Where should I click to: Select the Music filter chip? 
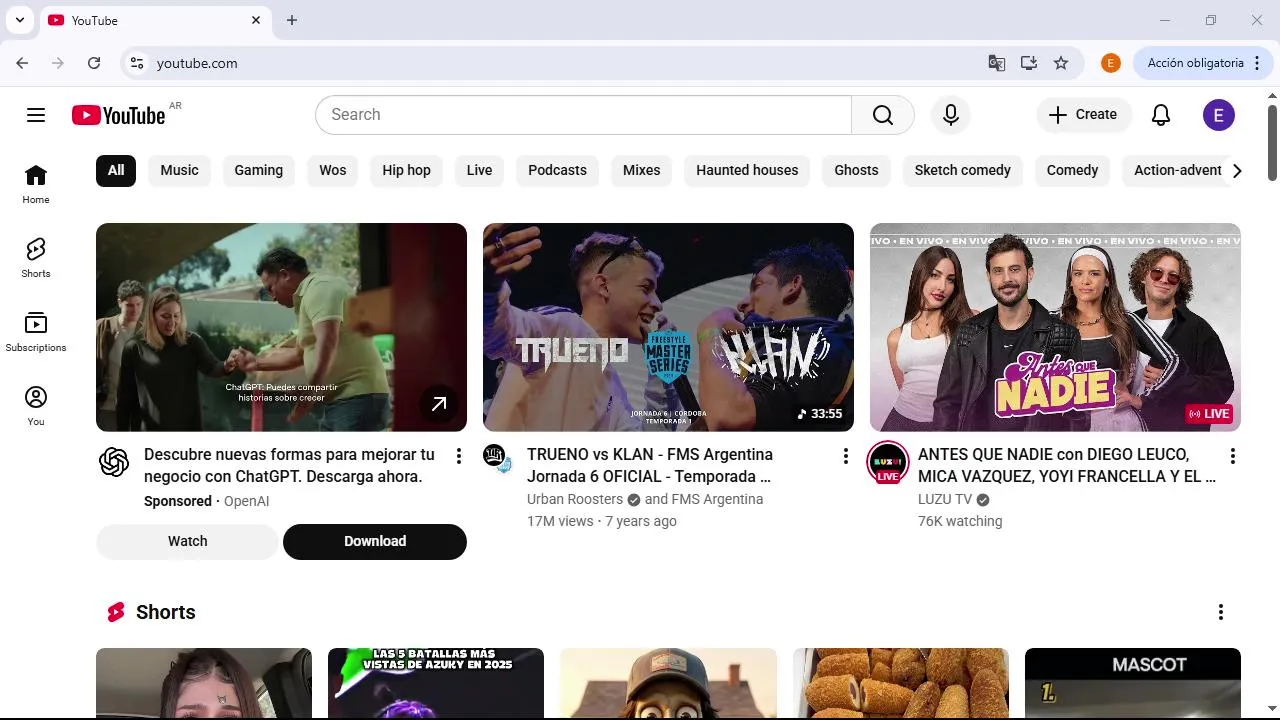(x=180, y=170)
